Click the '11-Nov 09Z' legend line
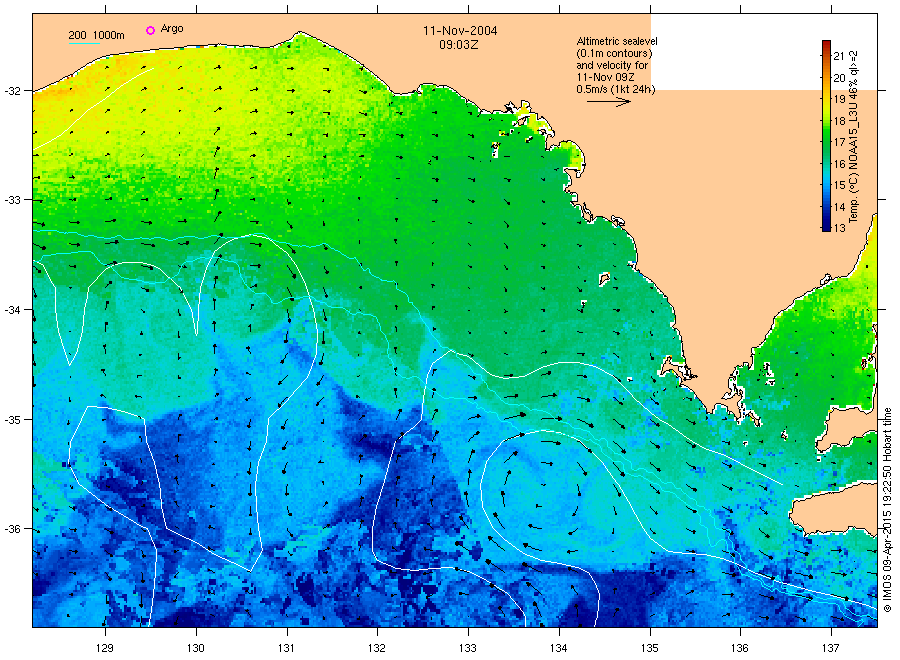Image resolution: width=900 pixels, height=660 pixels. tap(605, 77)
